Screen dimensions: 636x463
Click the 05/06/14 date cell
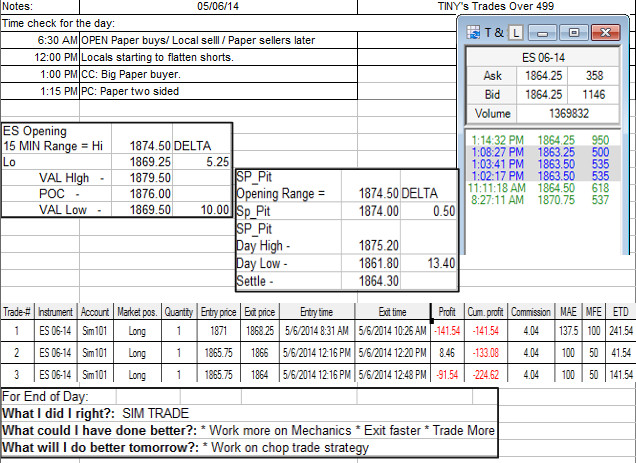tap(218, 6)
